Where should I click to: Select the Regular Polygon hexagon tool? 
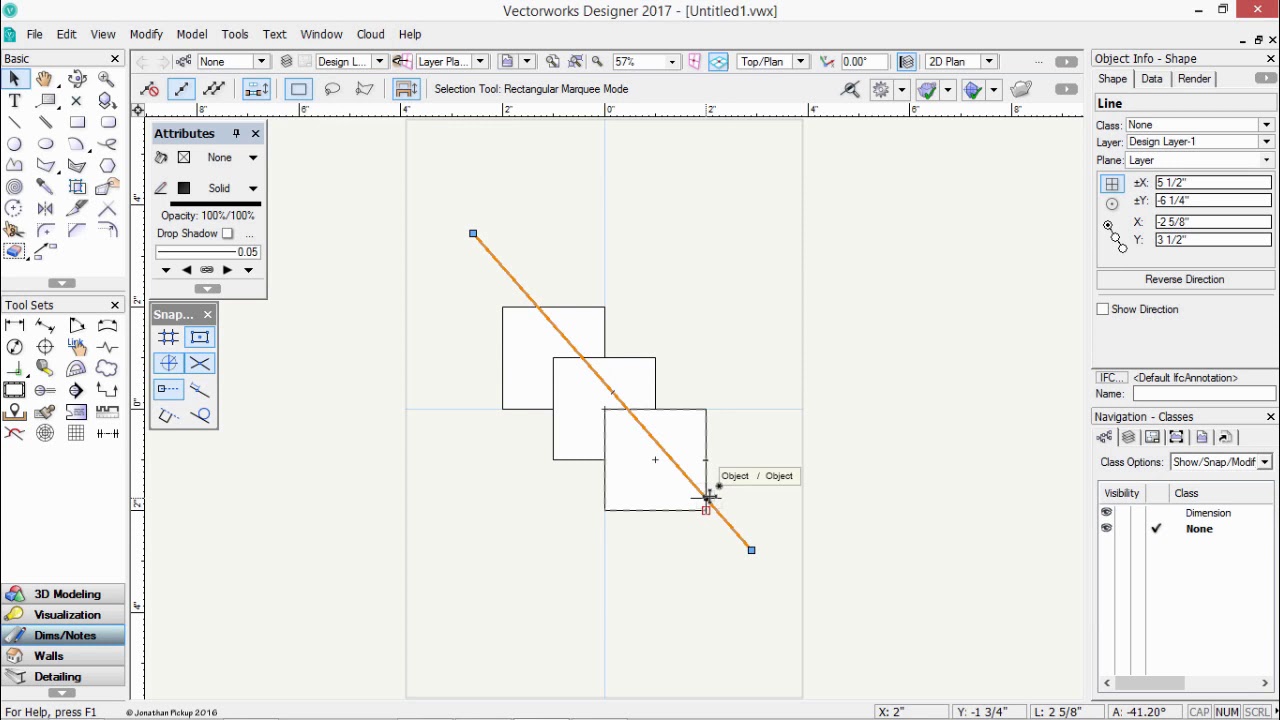107,165
